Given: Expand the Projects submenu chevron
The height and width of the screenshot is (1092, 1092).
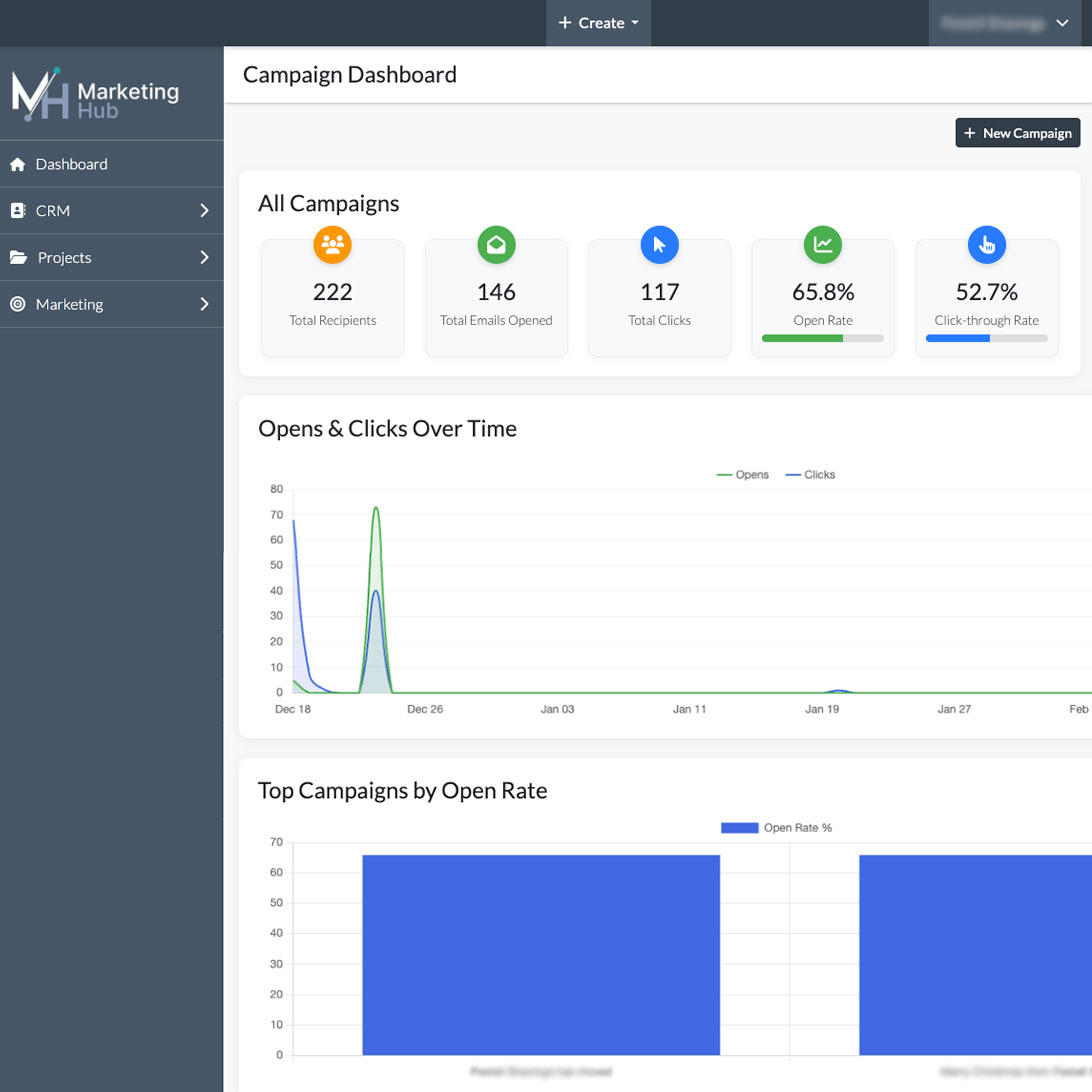Looking at the screenshot, I should (204, 258).
